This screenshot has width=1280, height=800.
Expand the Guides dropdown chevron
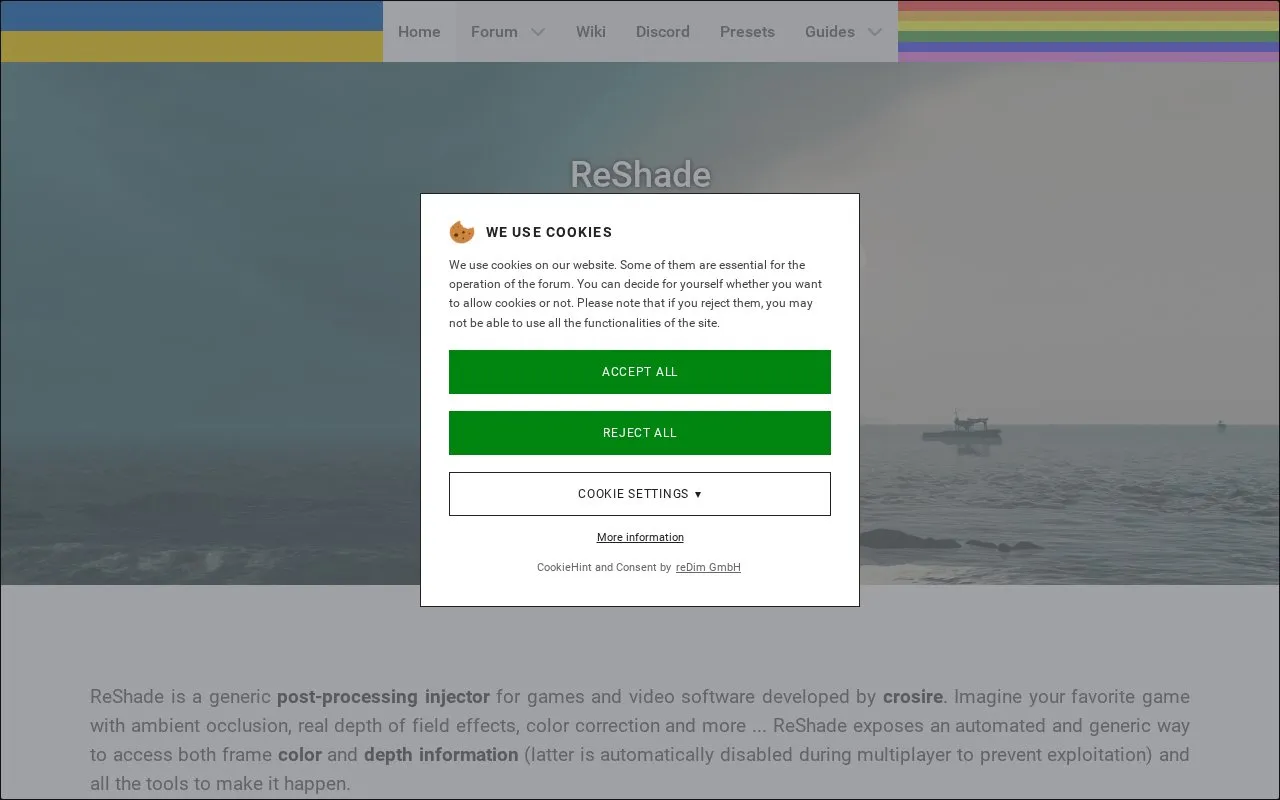(x=875, y=32)
